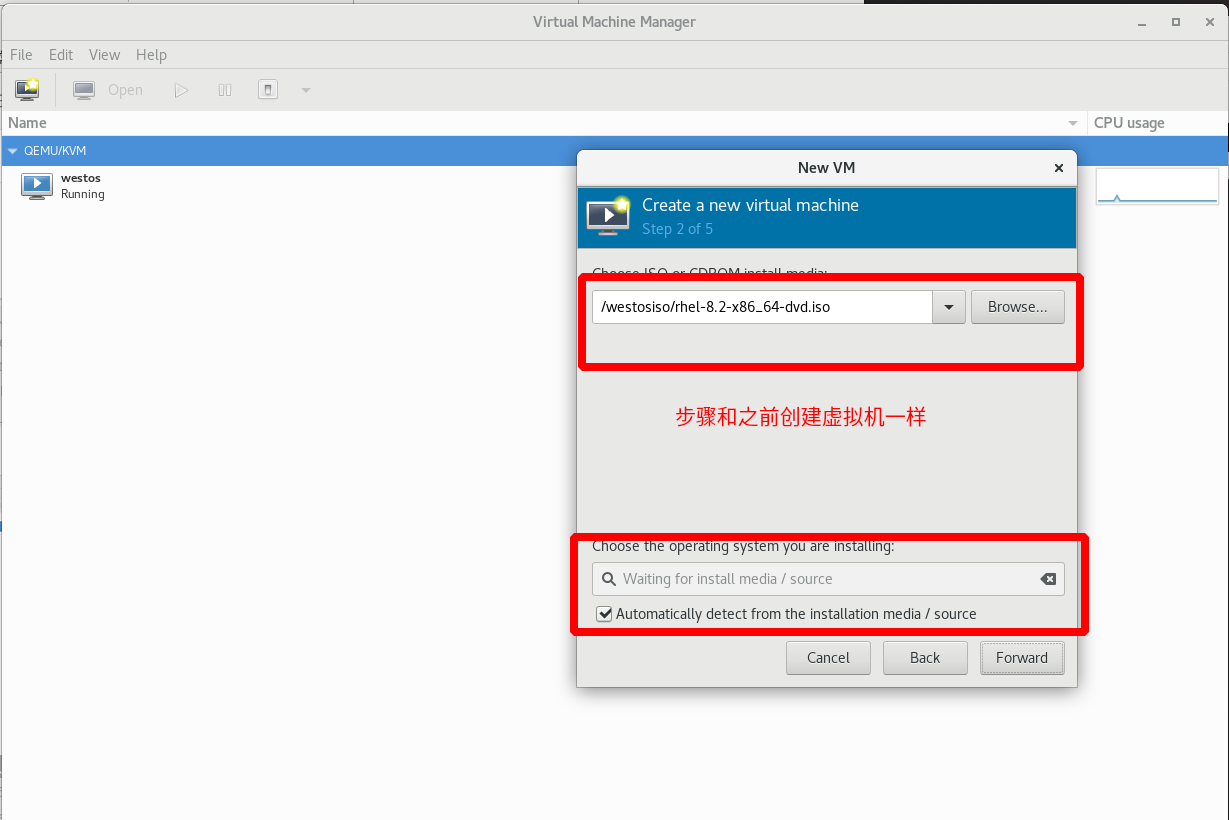
Task: Click the Browse... button
Action: click(1018, 307)
